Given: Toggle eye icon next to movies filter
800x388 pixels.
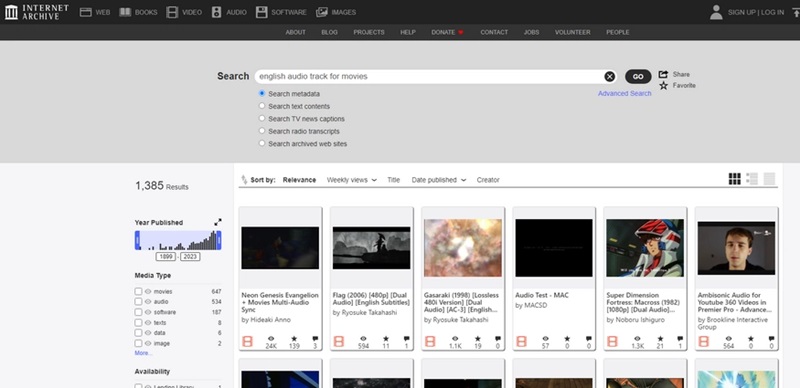Looking at the screenshot, I should [x=148, y=292].
